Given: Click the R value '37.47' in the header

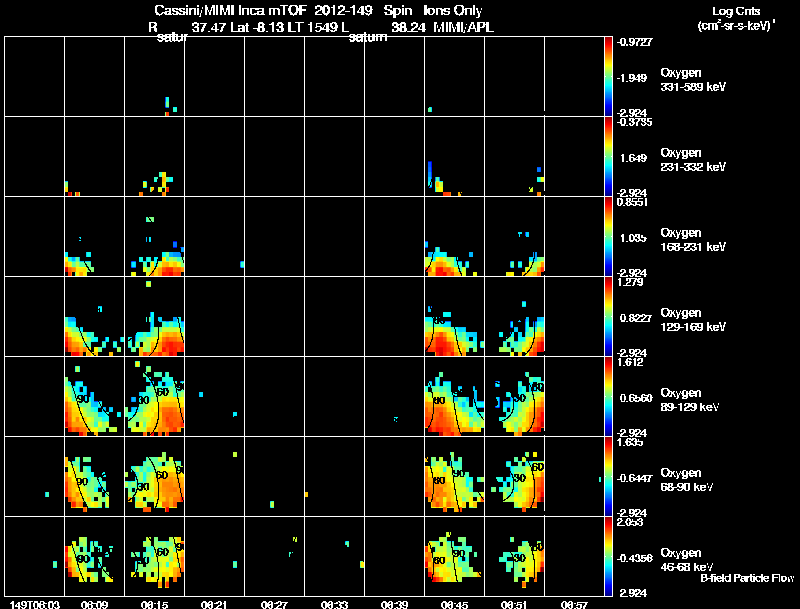Looking at the screenshot, I should point(209,28).
